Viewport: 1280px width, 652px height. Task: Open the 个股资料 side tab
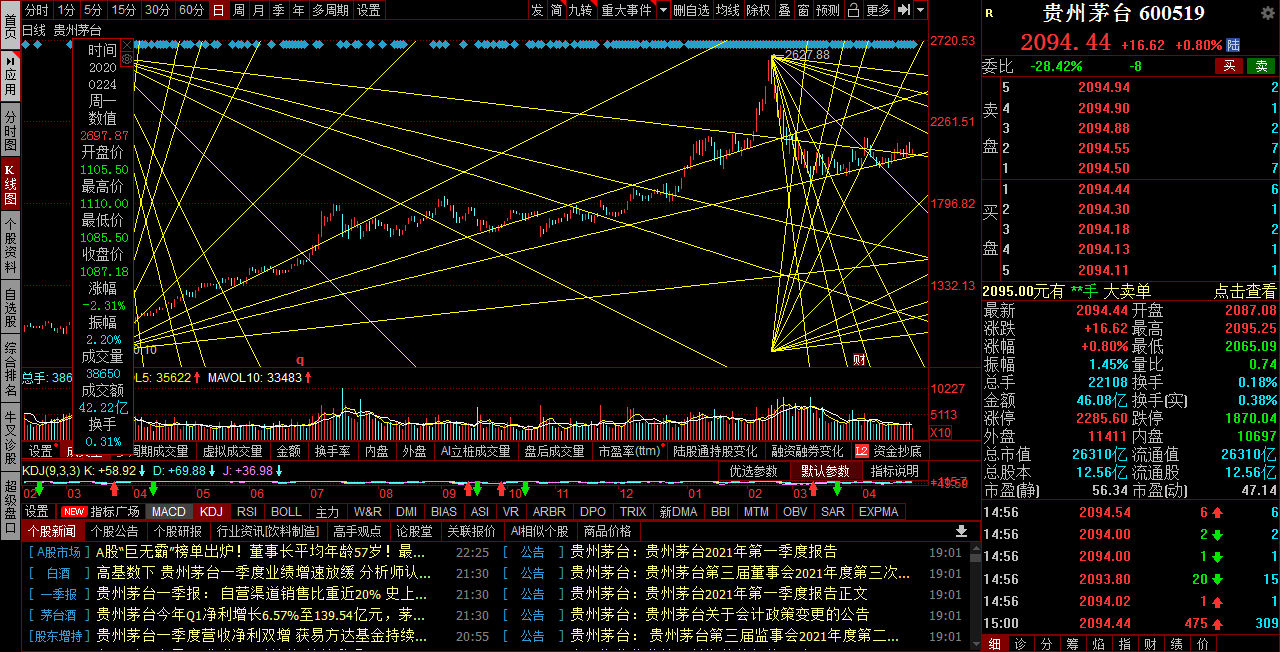pyautogui.click(x=10, y=245)
